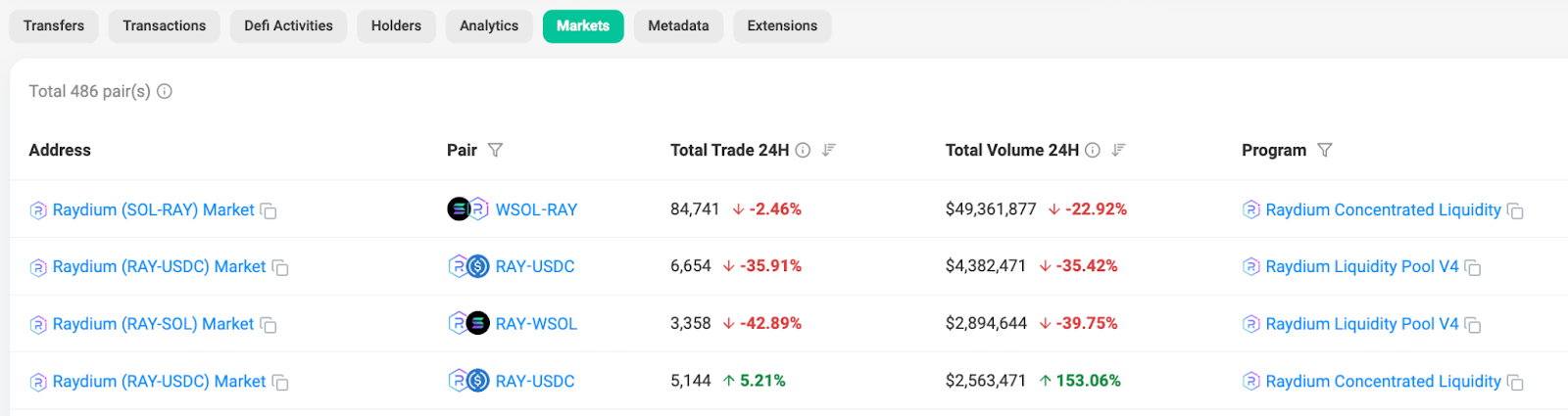Screen dimensions: 1568x416
Task: Open the Pair column filter
Action: [496, 150]
